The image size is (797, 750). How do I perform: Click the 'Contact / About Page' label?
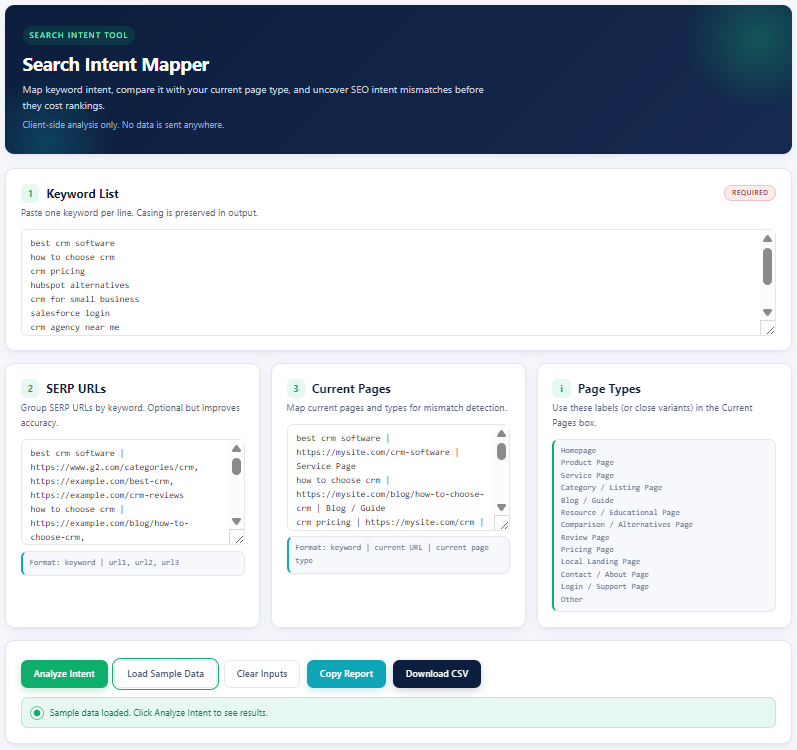tap(605, 575)
